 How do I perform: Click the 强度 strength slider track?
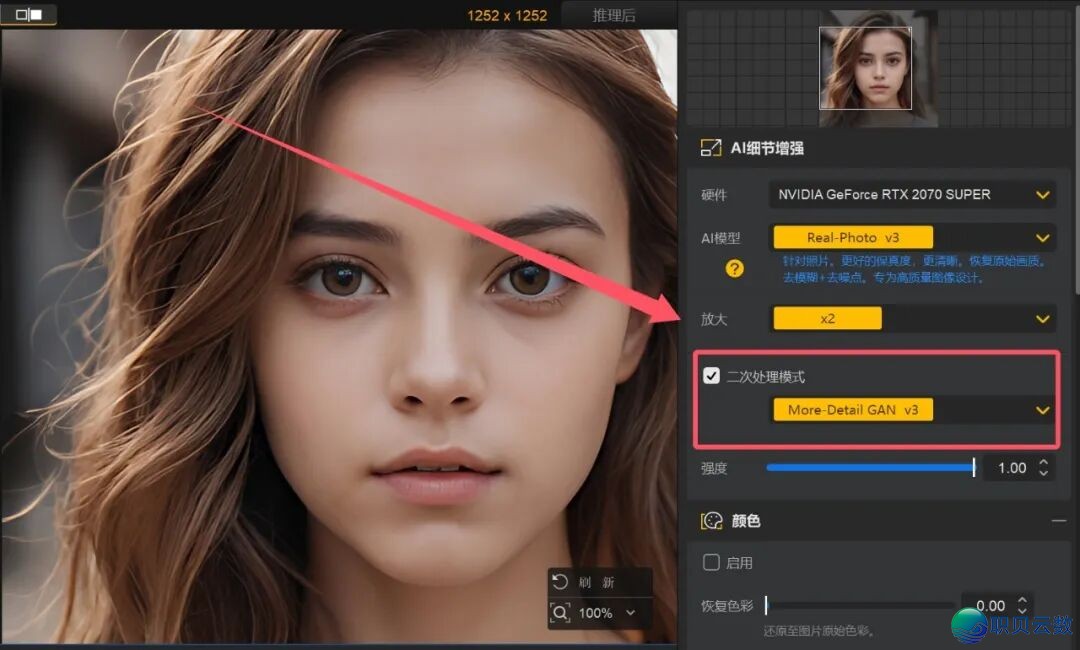coord(868,467)
